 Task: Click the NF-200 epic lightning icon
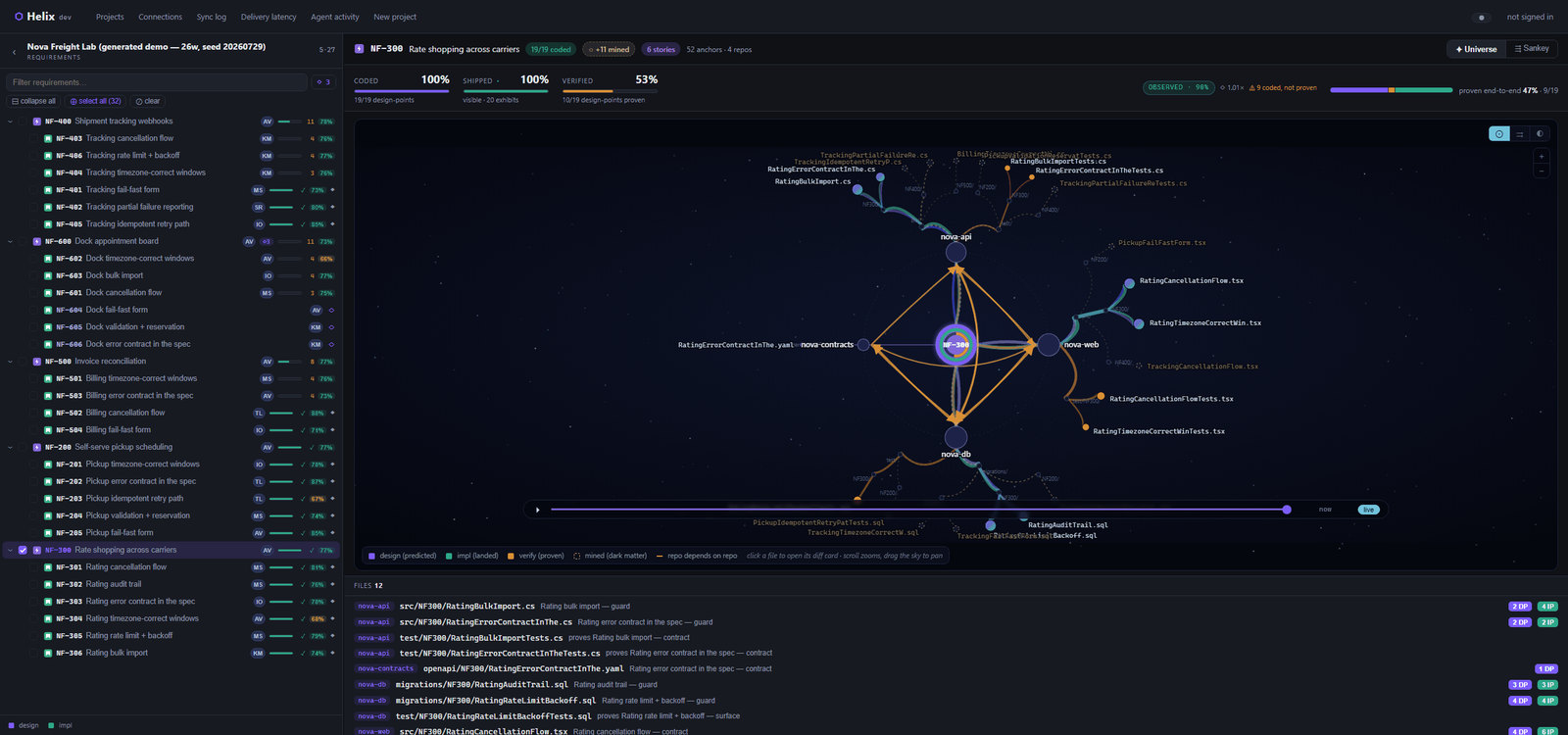(37, 447)
